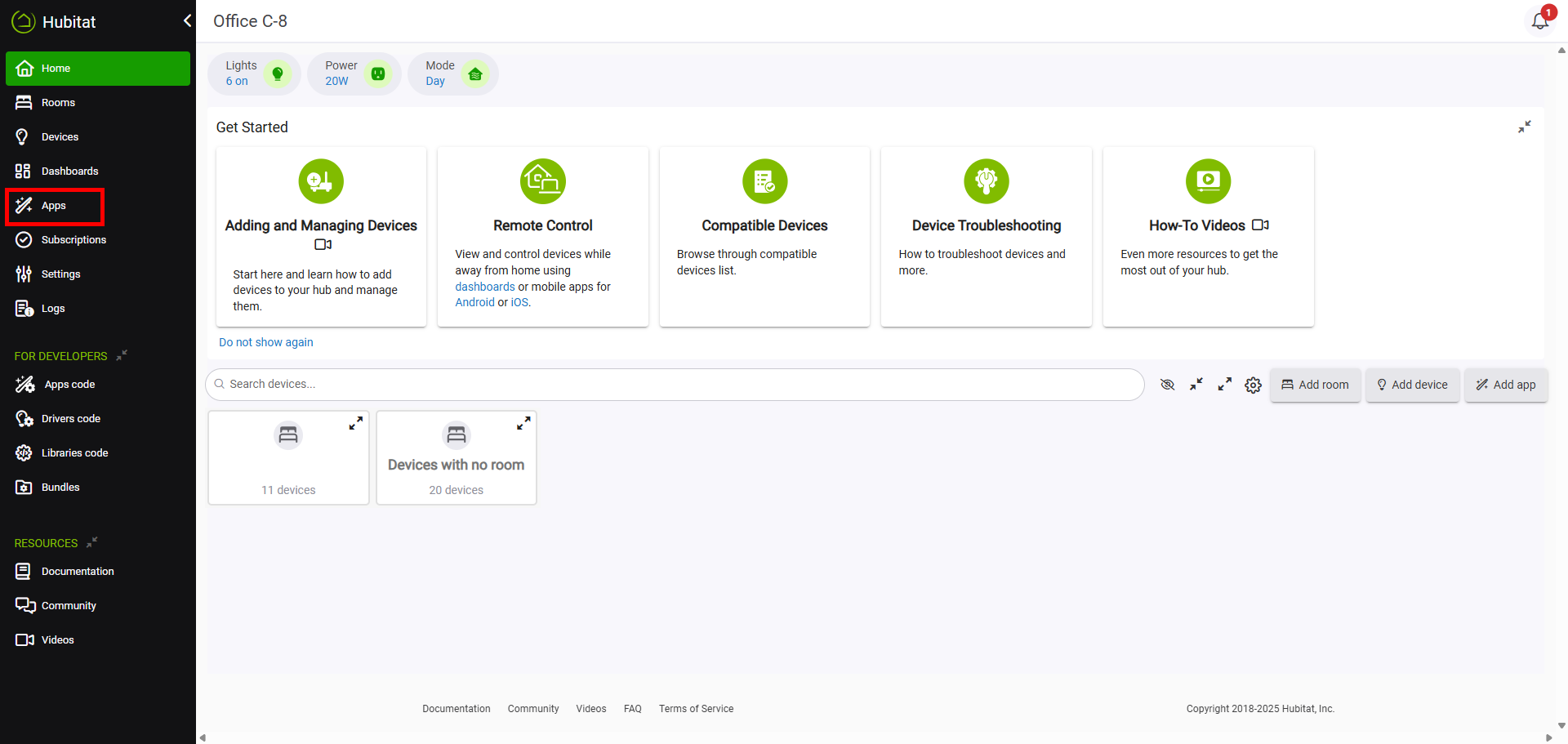
Task: Focus the Search devices field
Action: click(x=675, y=385)
